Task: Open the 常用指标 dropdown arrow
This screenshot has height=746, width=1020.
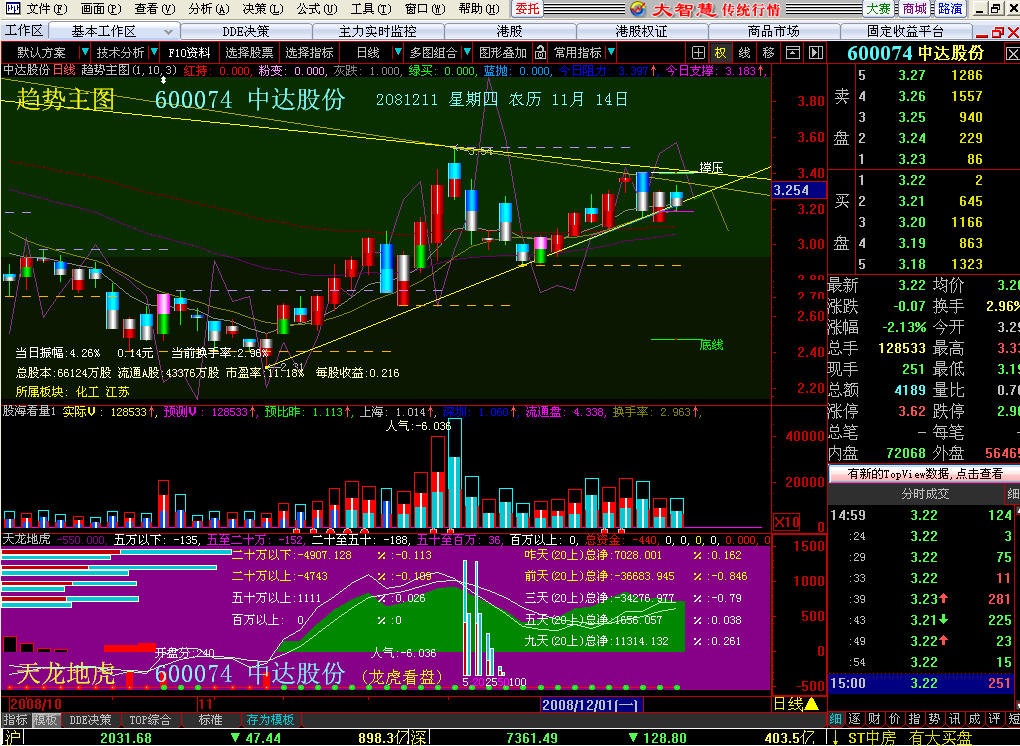Action: pyautogui.click(x=611, y=52)
